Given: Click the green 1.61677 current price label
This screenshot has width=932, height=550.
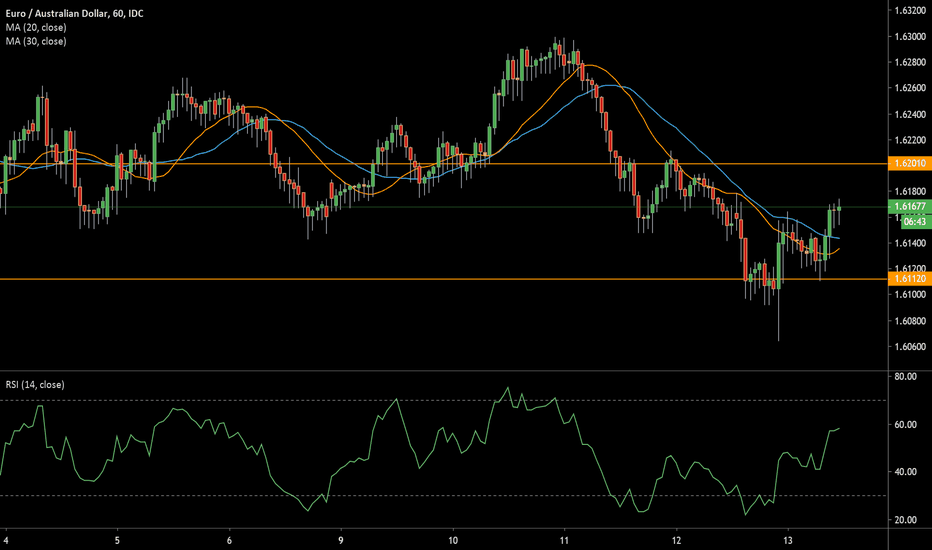Looking at the screenshot, I should [910, 205].
